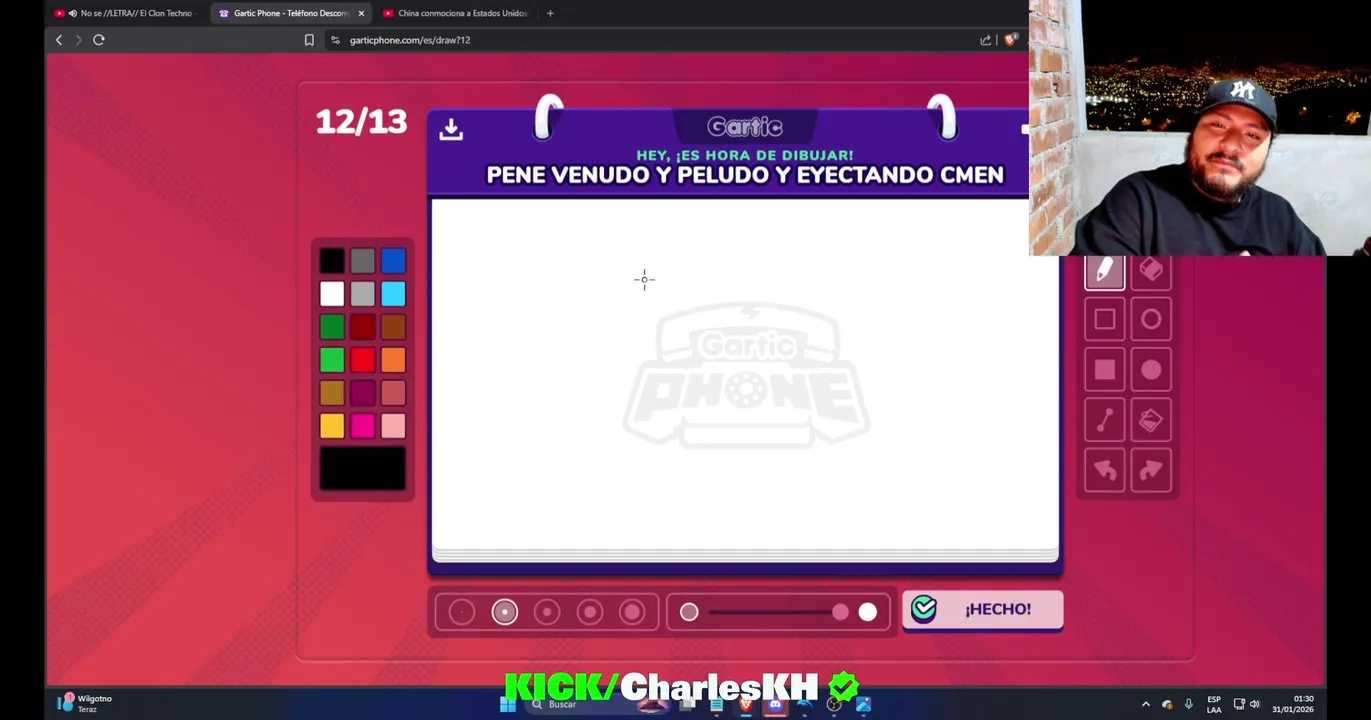Pick the ochre gold color swatch
Screen dimensions: 1371x720
point(332,393)
